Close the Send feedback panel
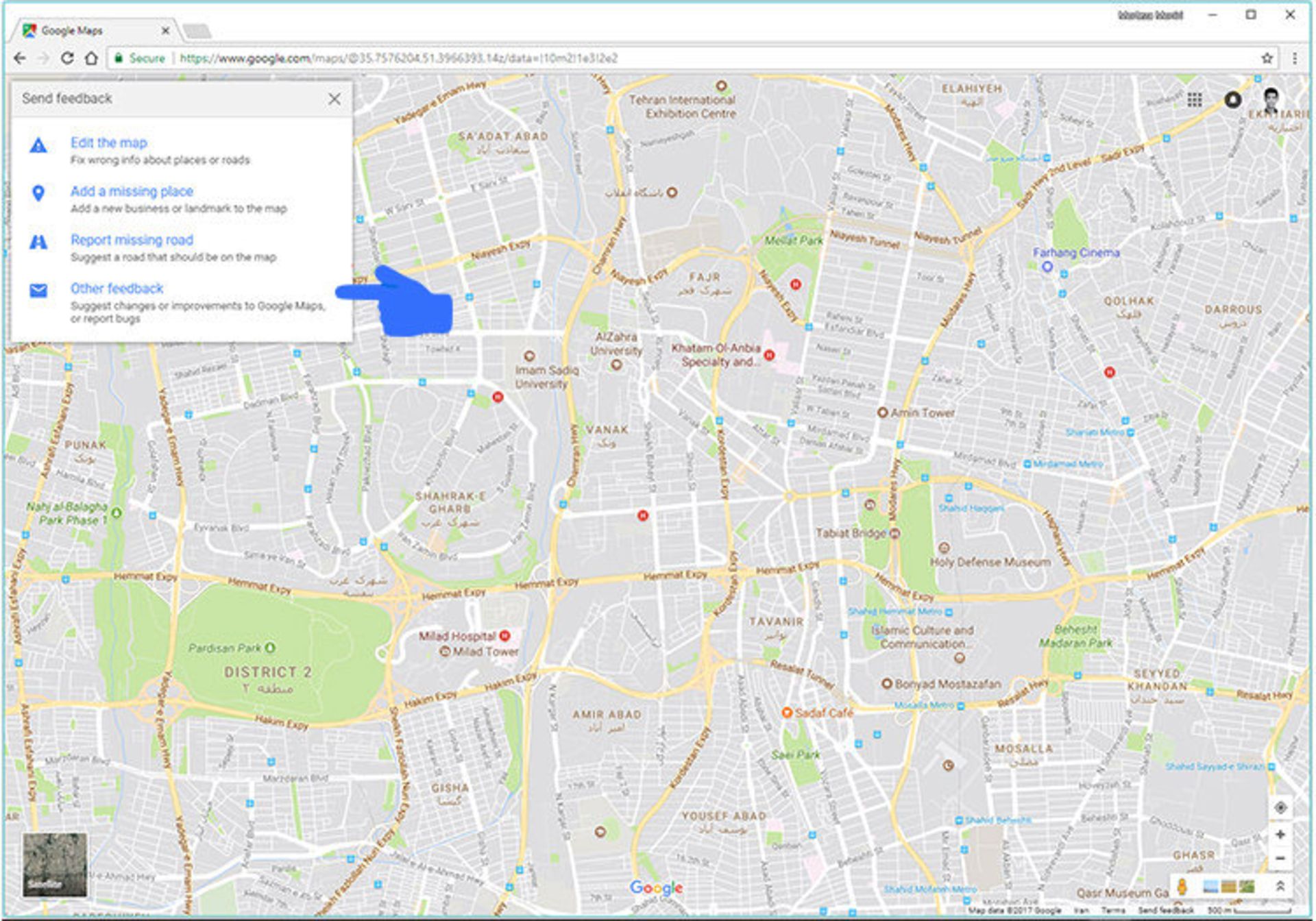Screen dimensions: 1316x921 334,99
